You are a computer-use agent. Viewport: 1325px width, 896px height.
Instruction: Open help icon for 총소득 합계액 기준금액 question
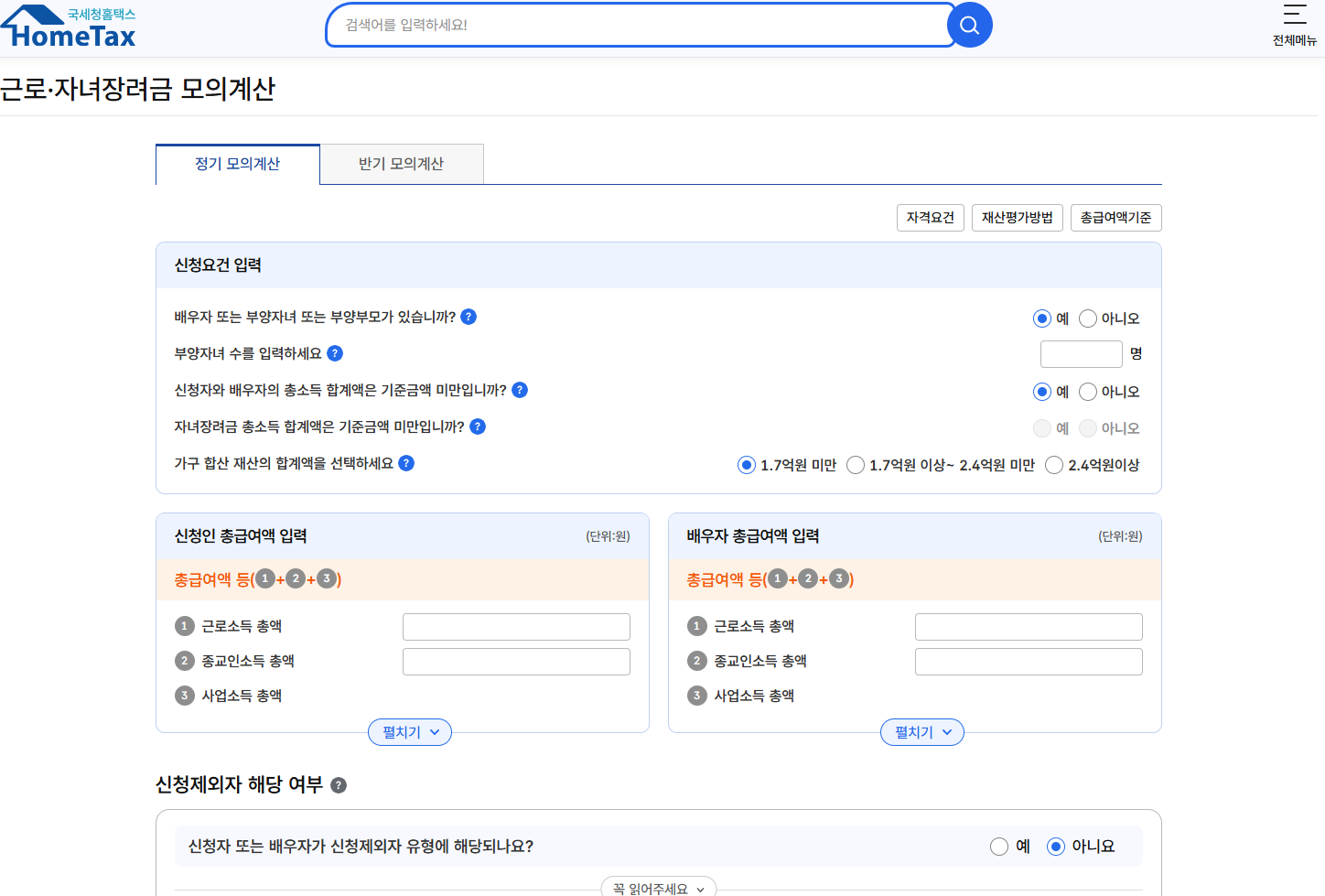coord(520,390)
